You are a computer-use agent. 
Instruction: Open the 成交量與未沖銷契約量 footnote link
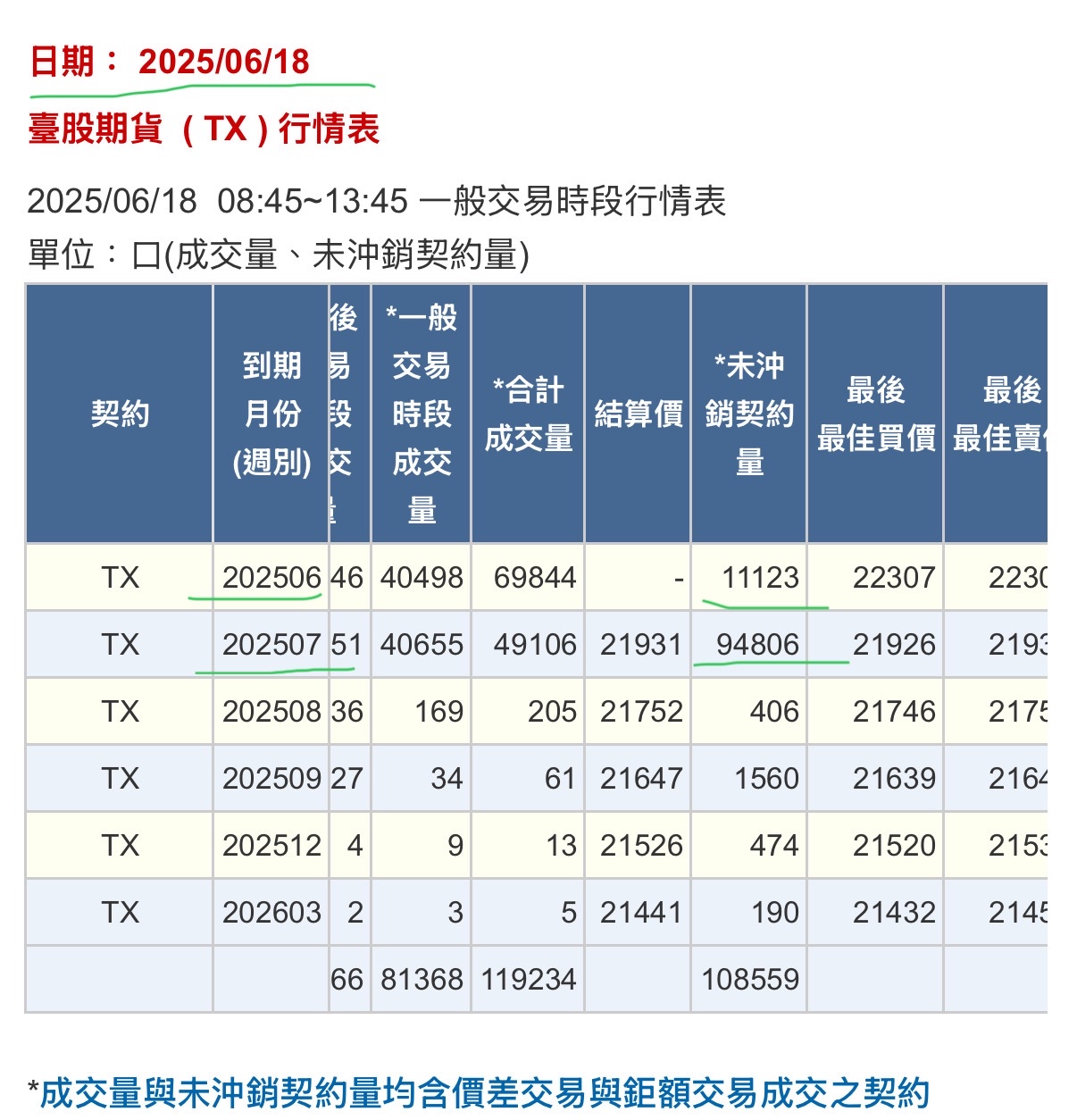[484, 1093]
